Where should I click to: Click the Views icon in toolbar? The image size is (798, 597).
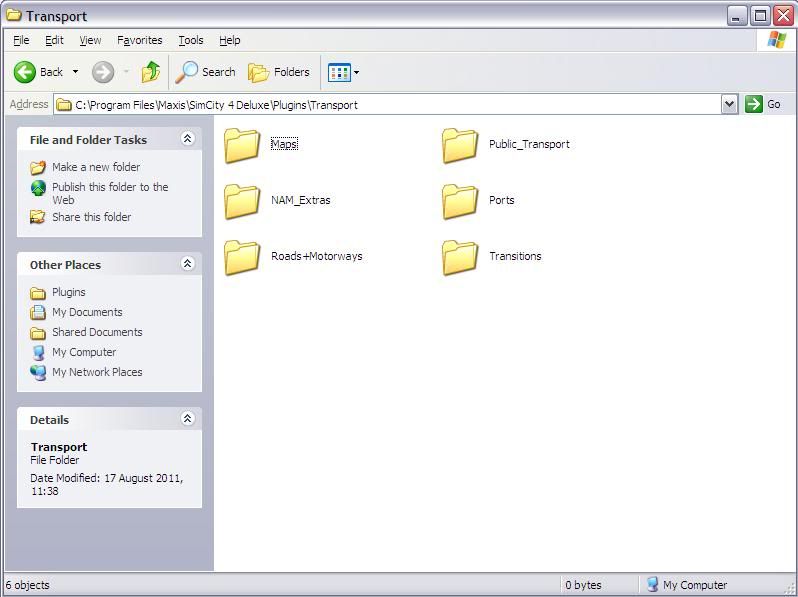pos(339,72)
